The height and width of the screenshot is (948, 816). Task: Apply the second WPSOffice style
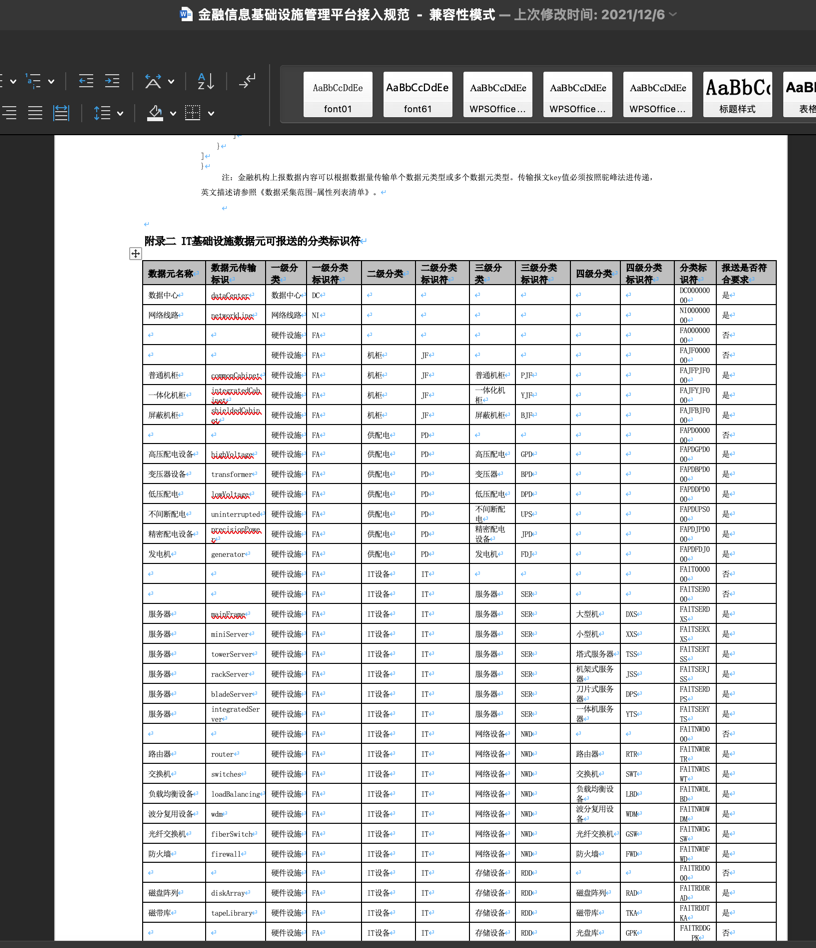tap(577, 94)
